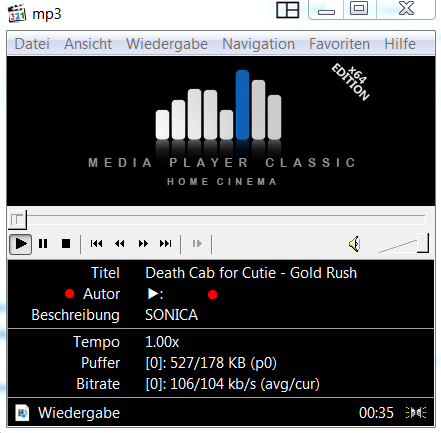Open the Favoriten menu
This screenshot has width=441, height=433.
339,44
